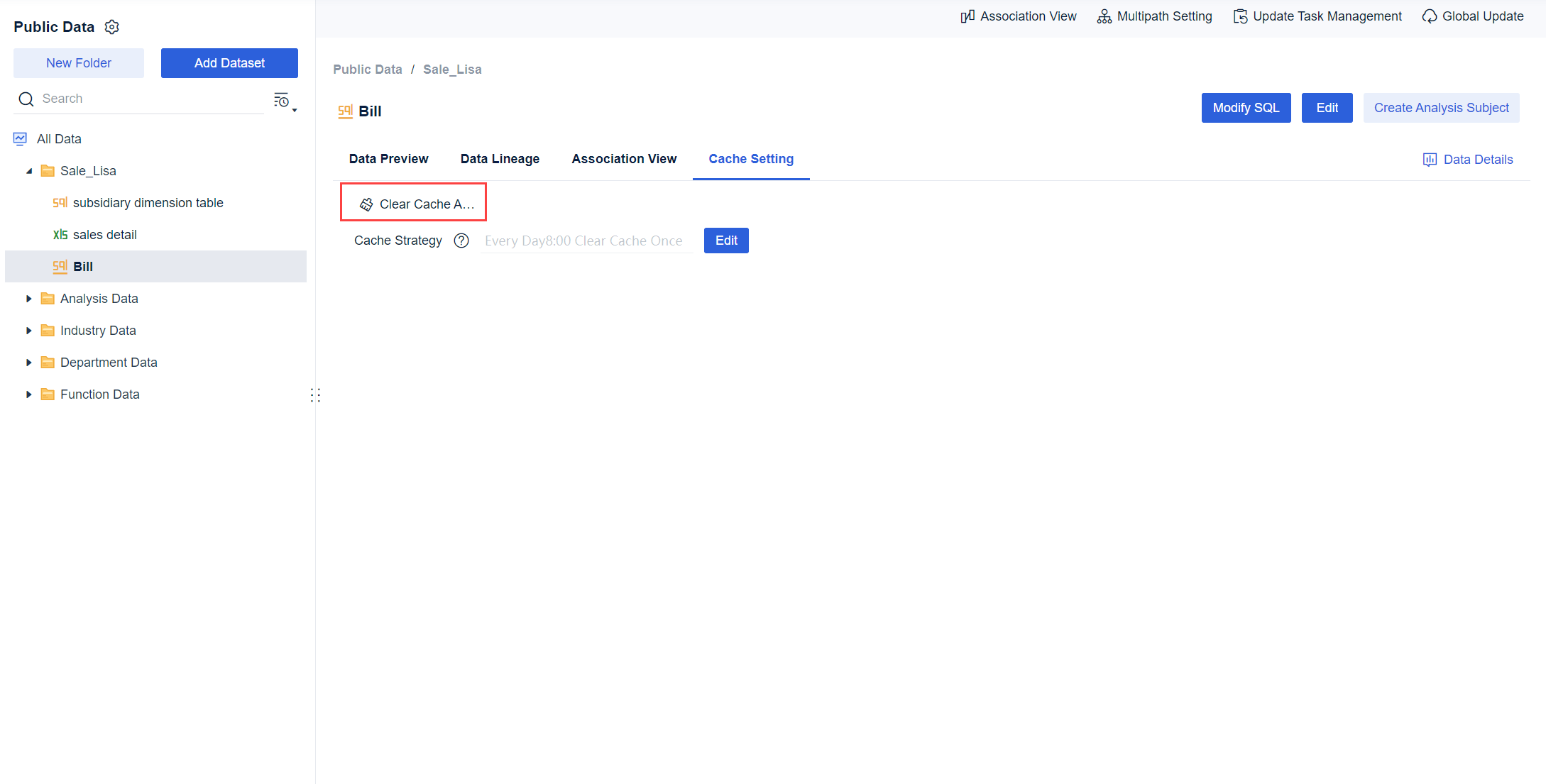Click the panel resize dotted handle
The width and height of the screenshot is (1546, 784).
click(315, 395)
